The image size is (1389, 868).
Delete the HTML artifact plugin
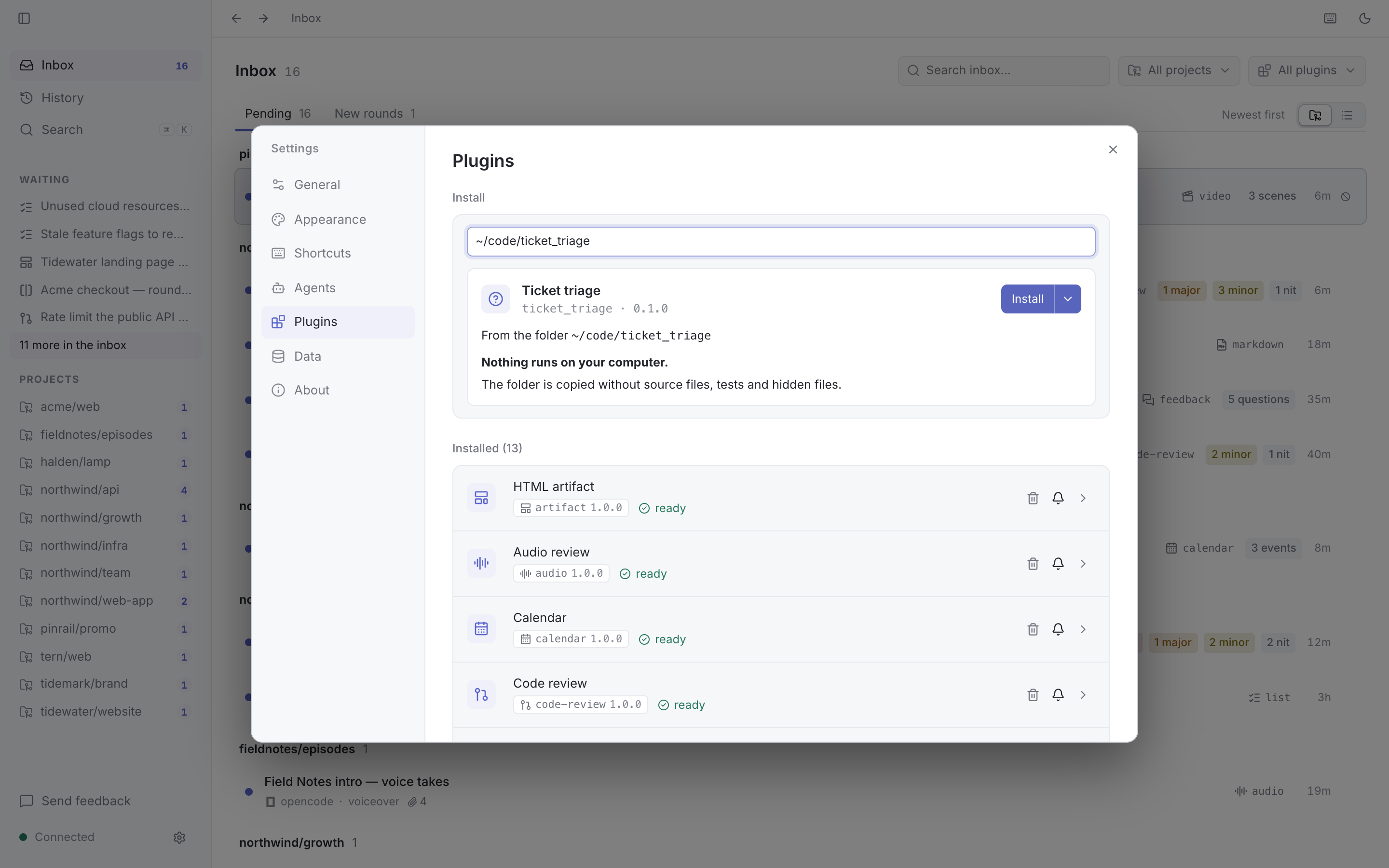point(1033,498)
